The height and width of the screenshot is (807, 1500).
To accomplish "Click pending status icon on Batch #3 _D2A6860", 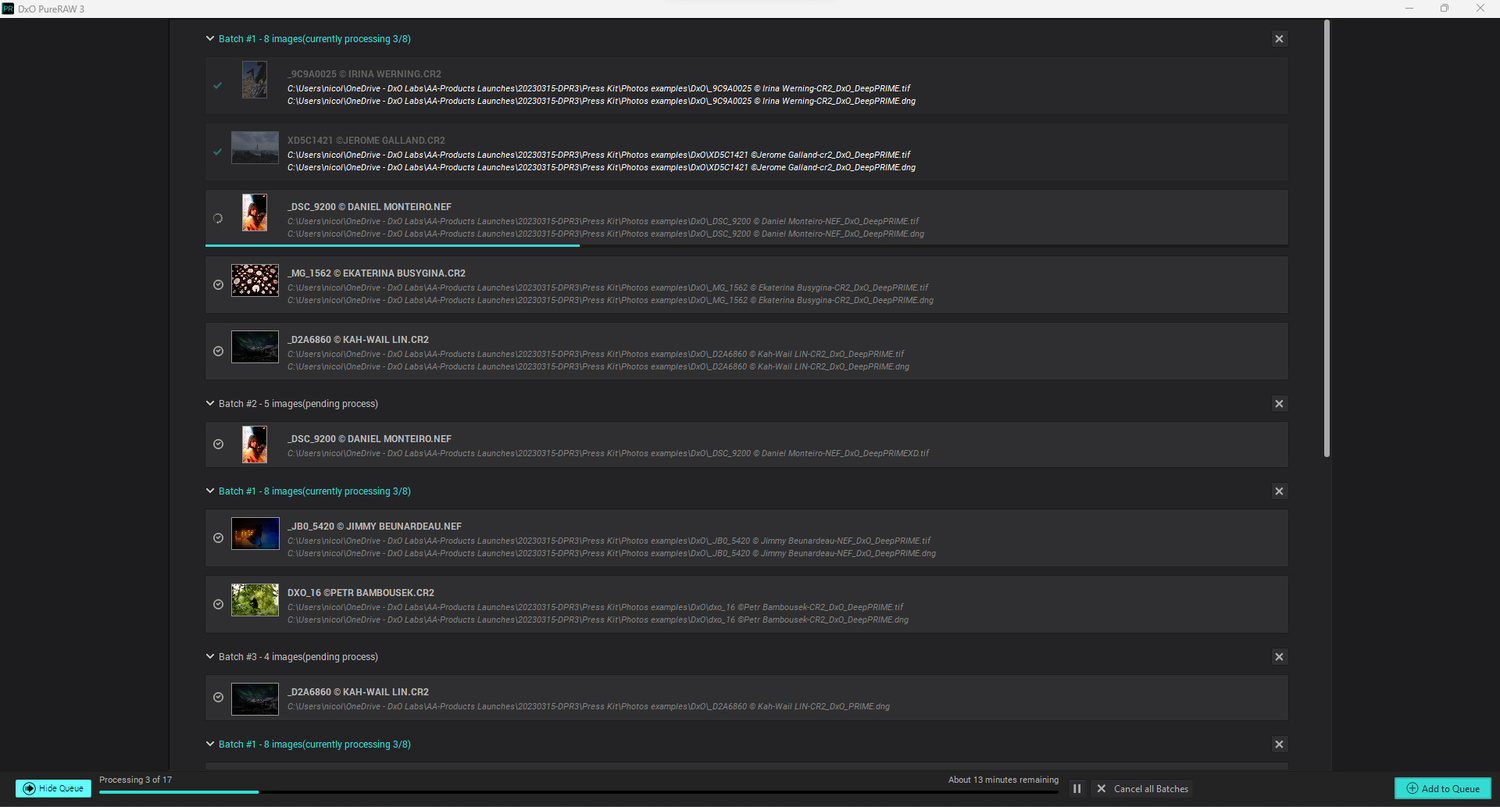I will coord(218,697).
